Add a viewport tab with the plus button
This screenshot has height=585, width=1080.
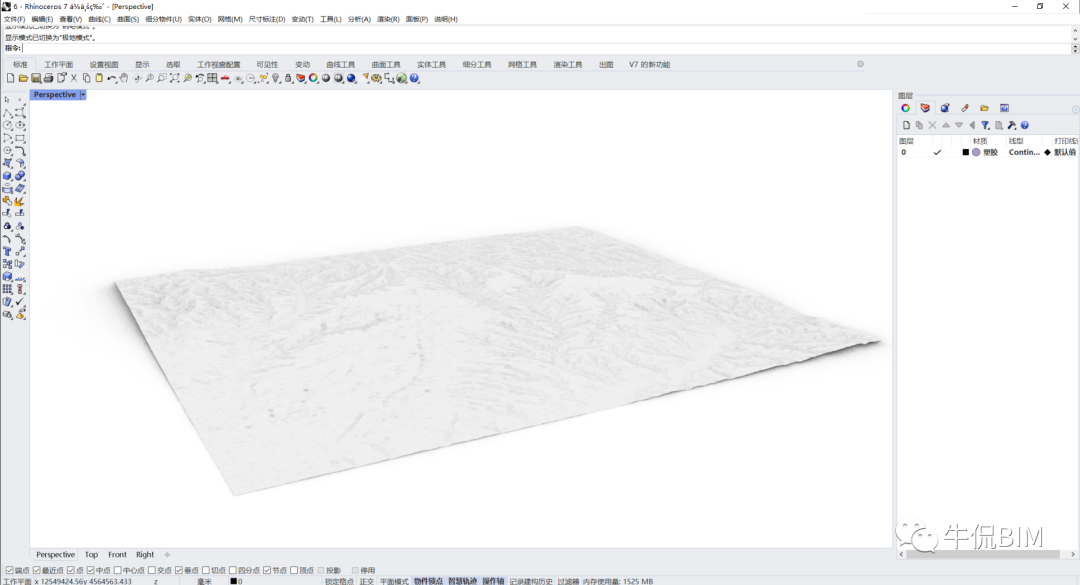(x=167, y=555)
